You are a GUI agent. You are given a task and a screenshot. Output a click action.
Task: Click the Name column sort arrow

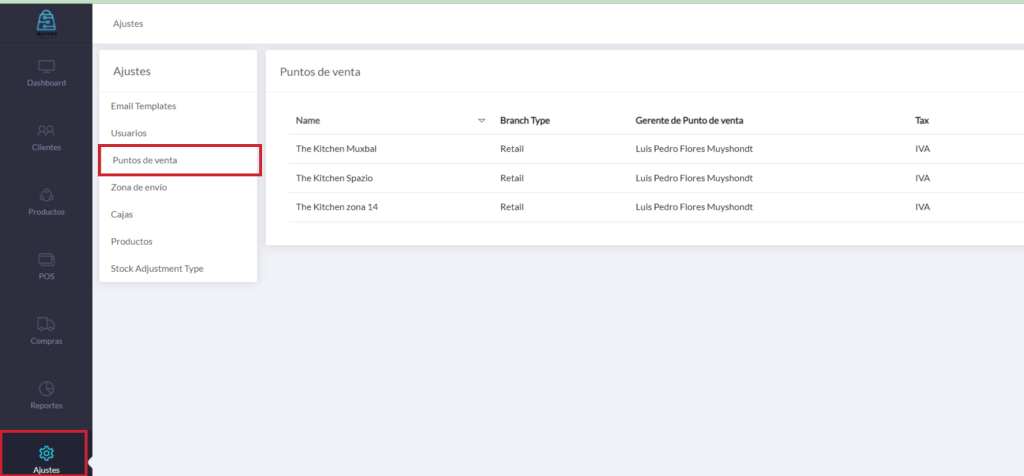481,121
